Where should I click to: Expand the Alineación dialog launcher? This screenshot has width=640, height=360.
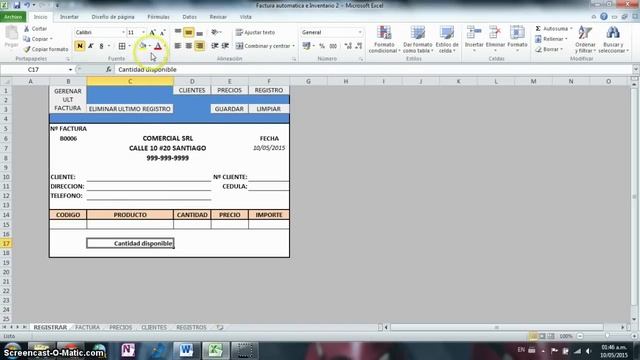(294, 59)
